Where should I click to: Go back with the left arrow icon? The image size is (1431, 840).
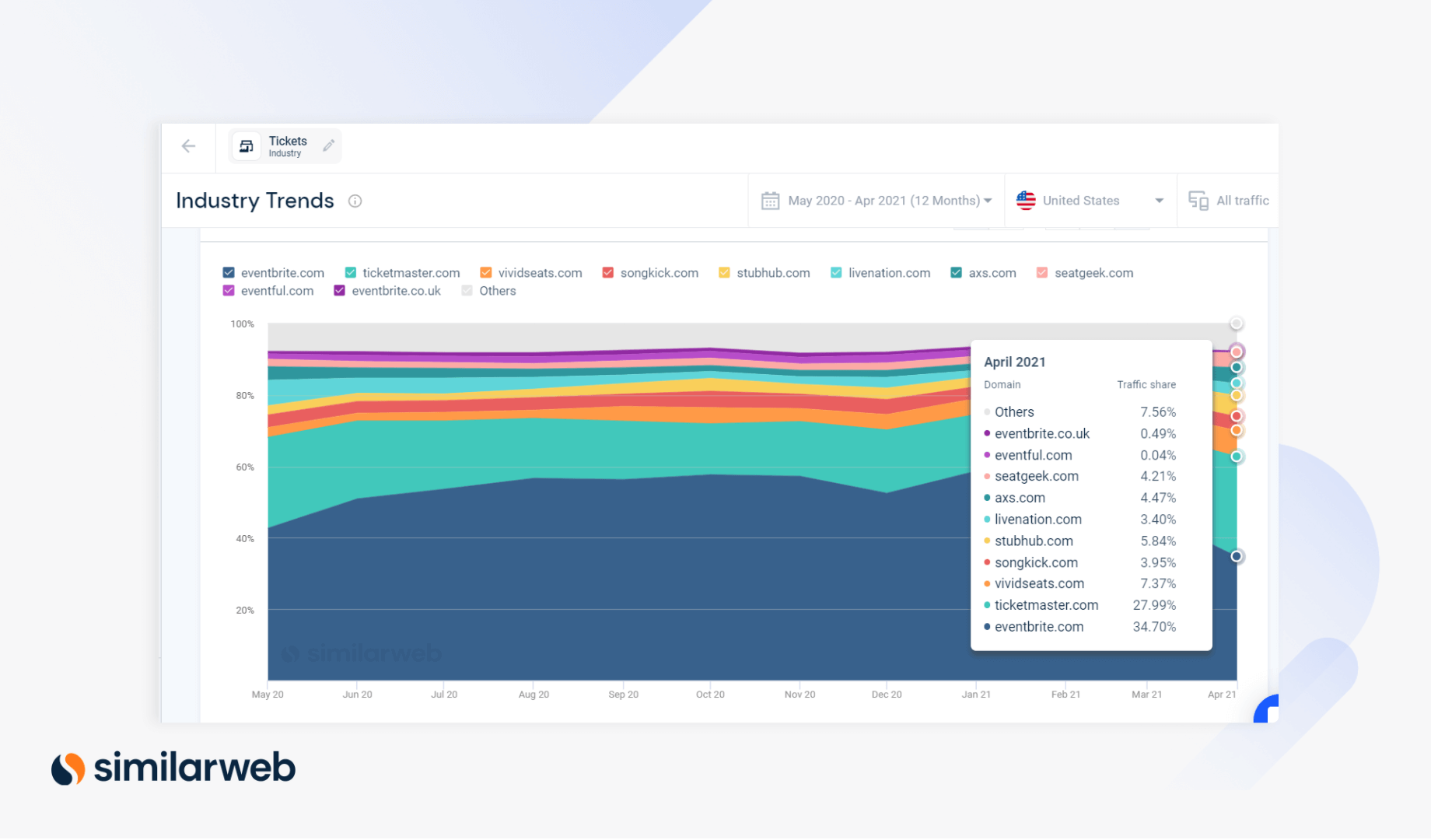(188, 146)
